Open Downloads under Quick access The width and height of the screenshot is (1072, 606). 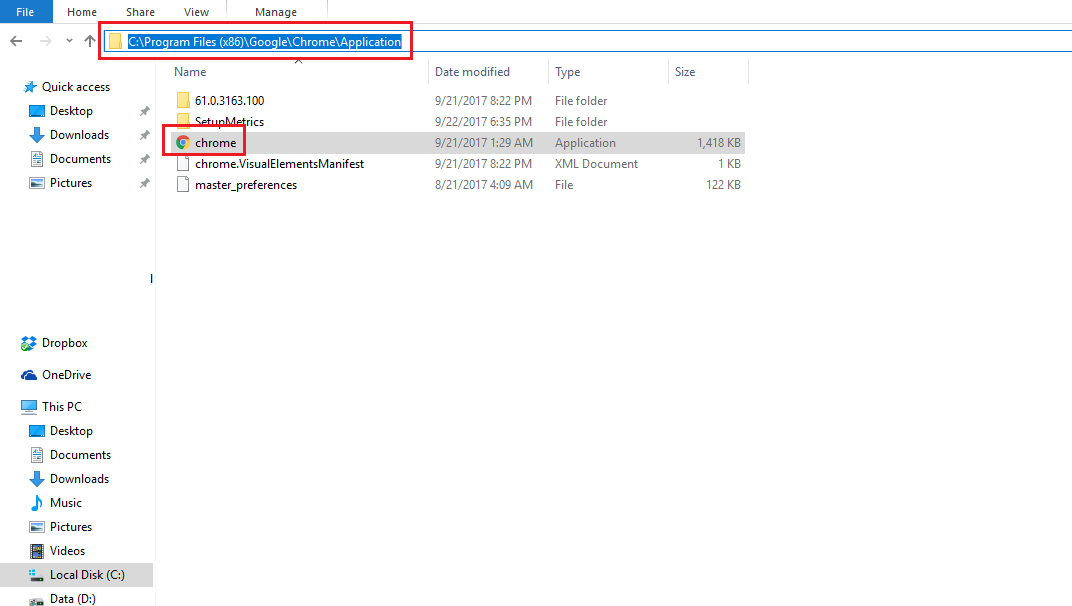[79, 135]
